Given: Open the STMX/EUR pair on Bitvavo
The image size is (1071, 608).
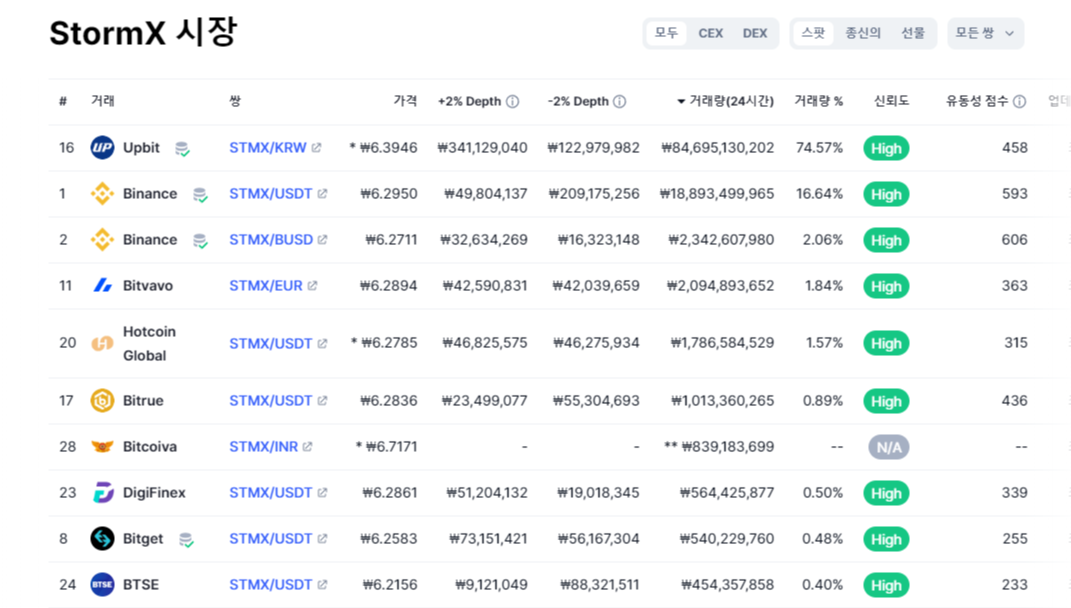Looking at the screenshot, I should [x=266, y=286].
